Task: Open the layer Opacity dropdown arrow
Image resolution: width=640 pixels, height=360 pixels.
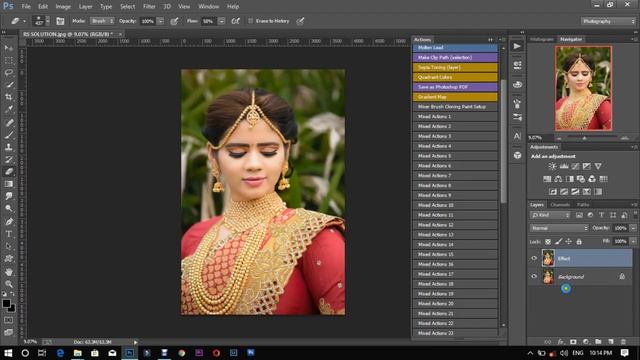Action: 633,228
